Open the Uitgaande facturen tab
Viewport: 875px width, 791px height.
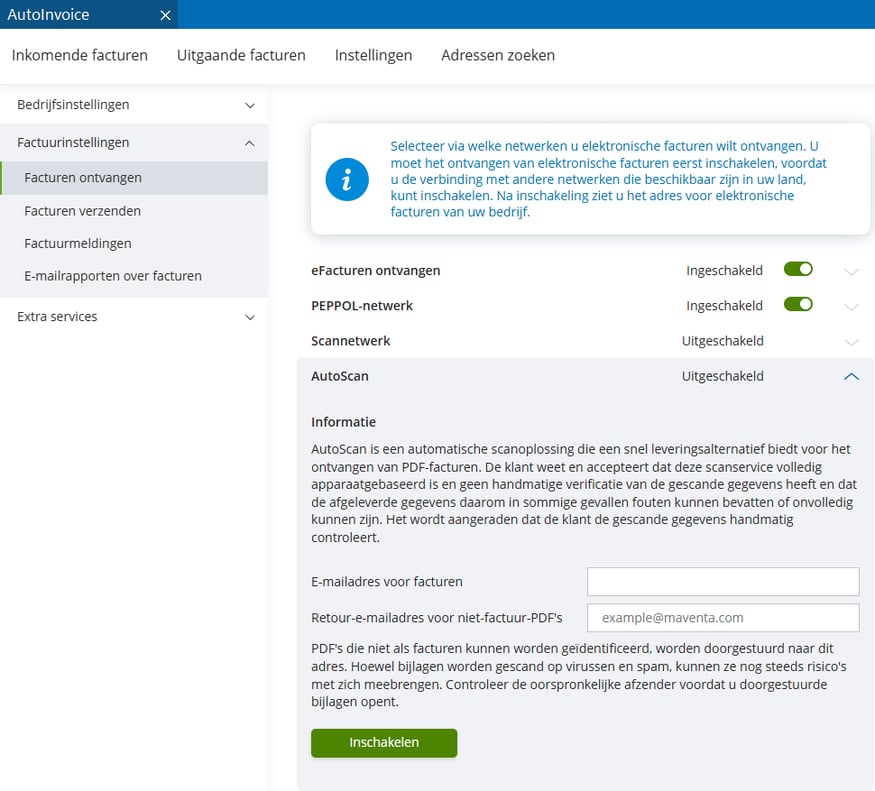[x=241, y=55]
